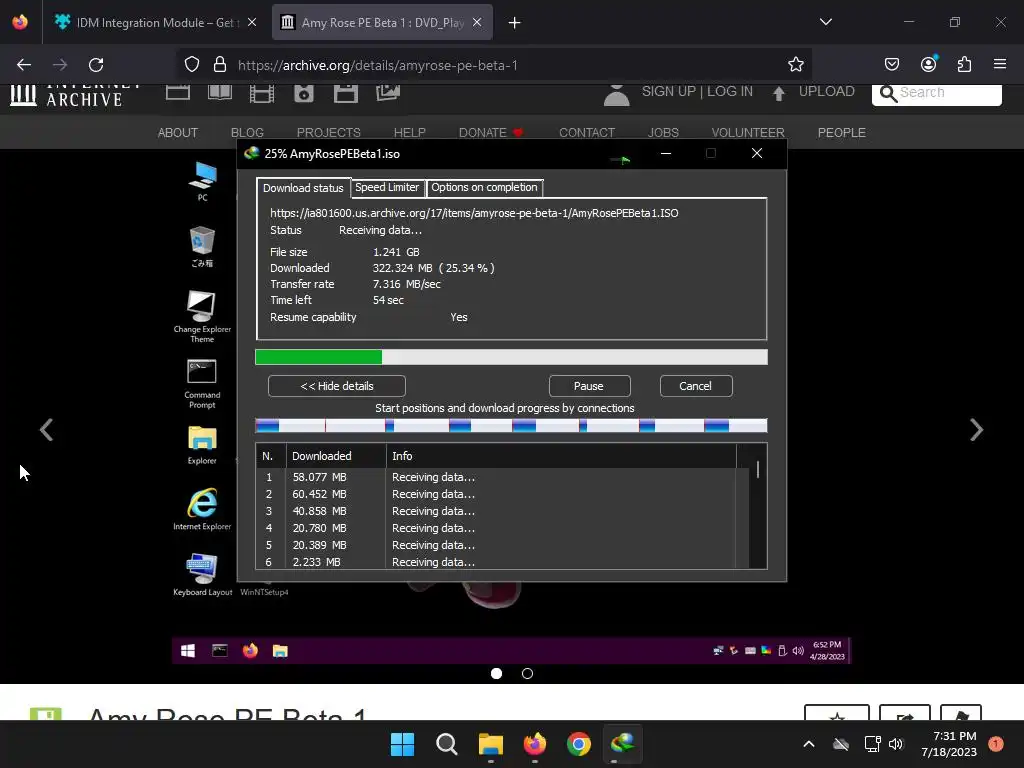The height and width of the screenshot is (768, 1024).
Task: Select the first carousel dot
Action: tap(496, 673)
